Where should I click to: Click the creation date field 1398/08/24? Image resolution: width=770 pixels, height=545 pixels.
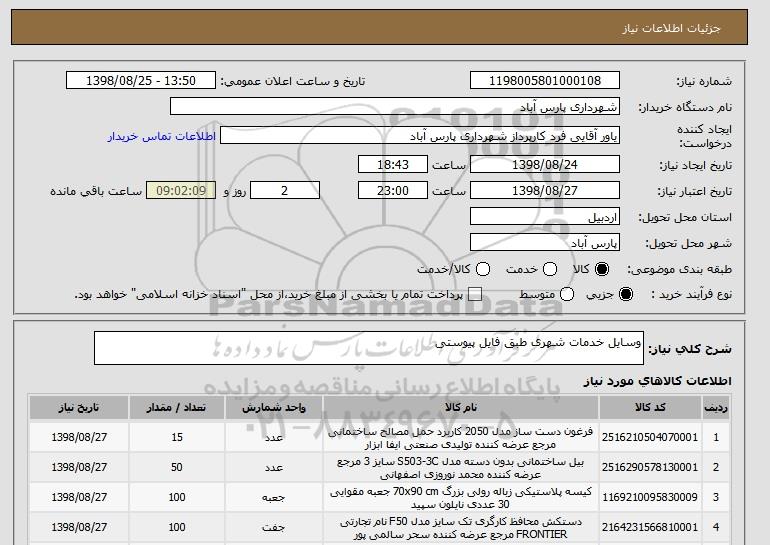coord(545,164)
